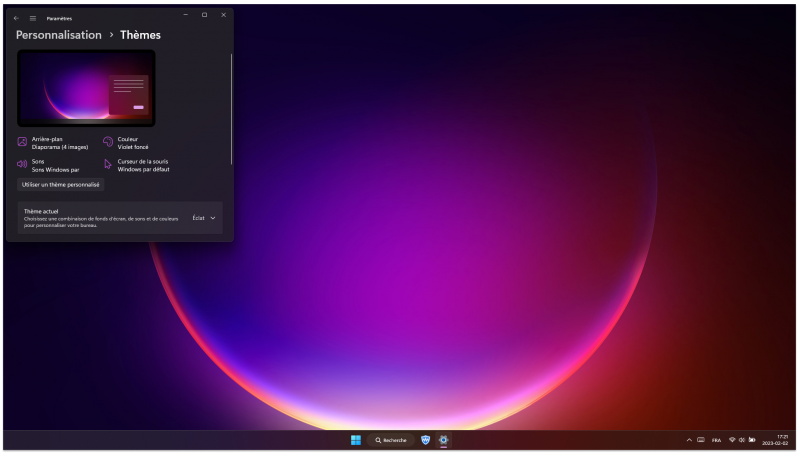Click the Settings window vertical scrollbar
The height and width of the screenshot is (454, 800).
(231, 108)
